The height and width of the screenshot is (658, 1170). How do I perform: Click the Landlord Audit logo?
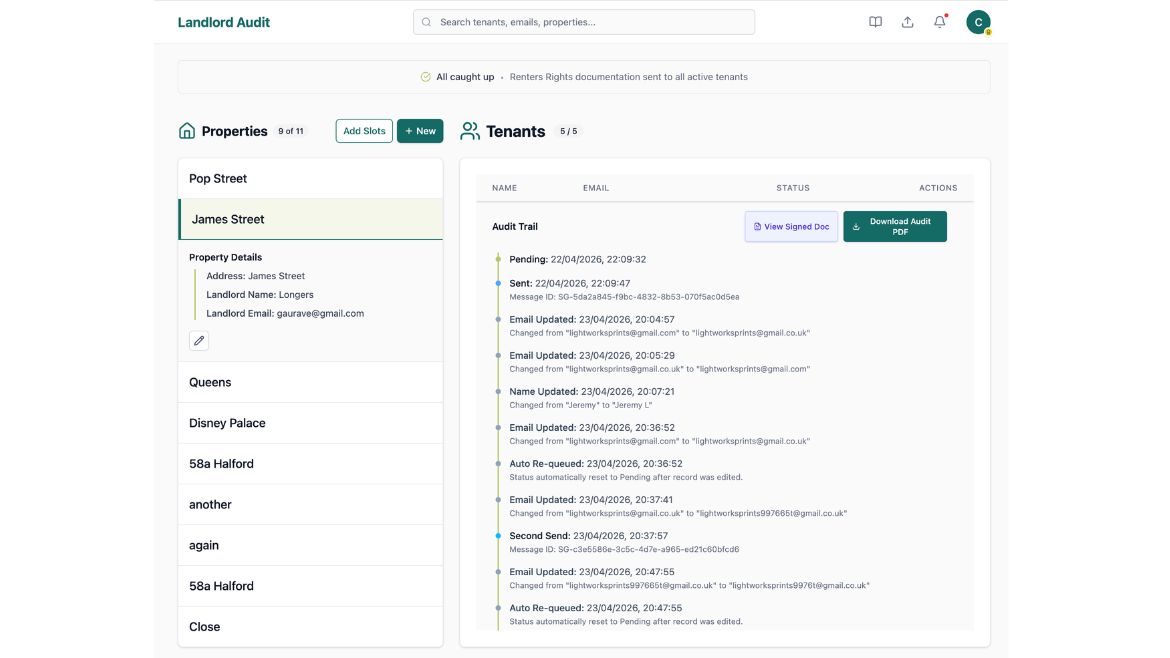(224, 22)
